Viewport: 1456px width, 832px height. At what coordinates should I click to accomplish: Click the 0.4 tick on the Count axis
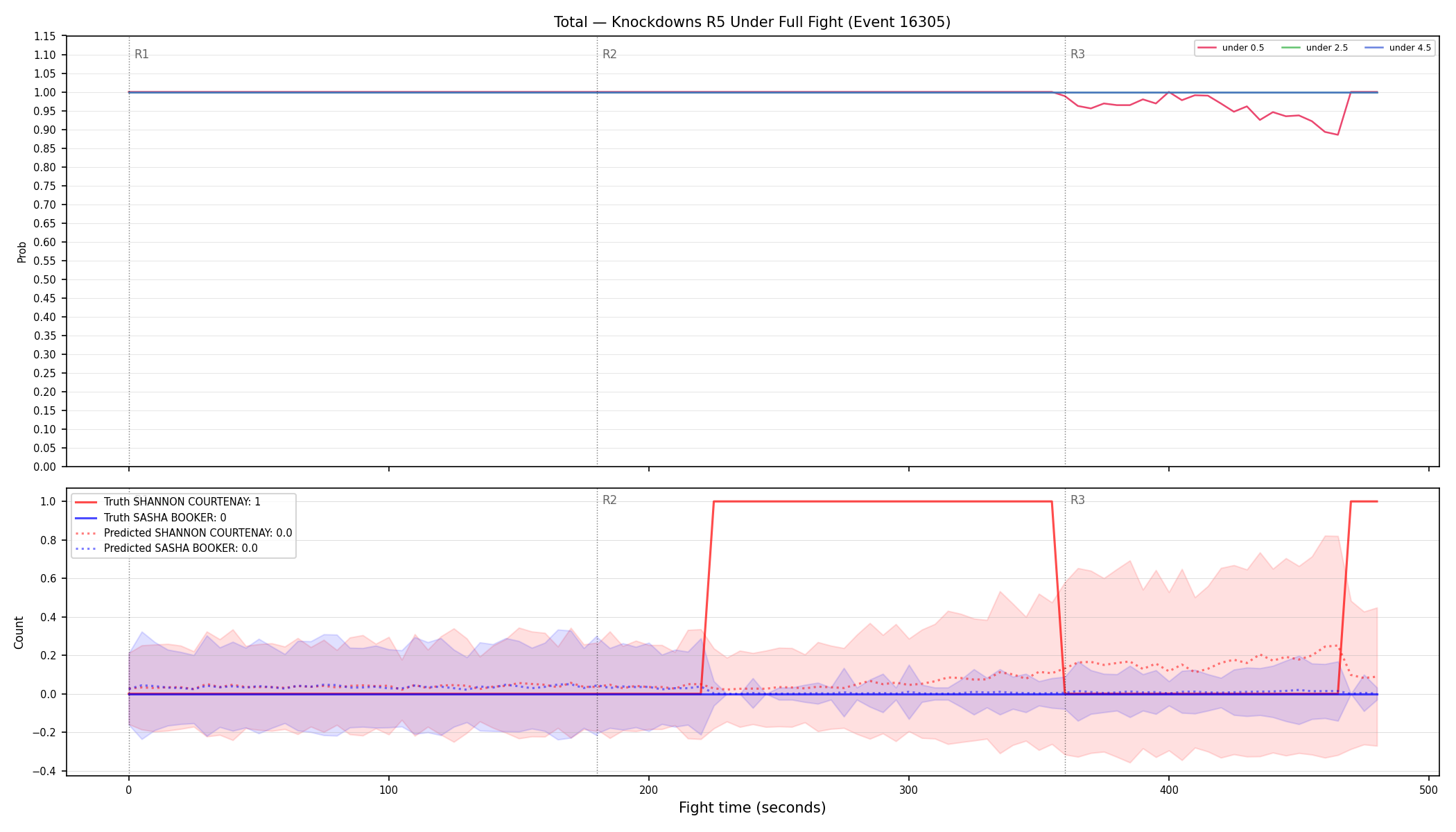[x=49, y=617]
